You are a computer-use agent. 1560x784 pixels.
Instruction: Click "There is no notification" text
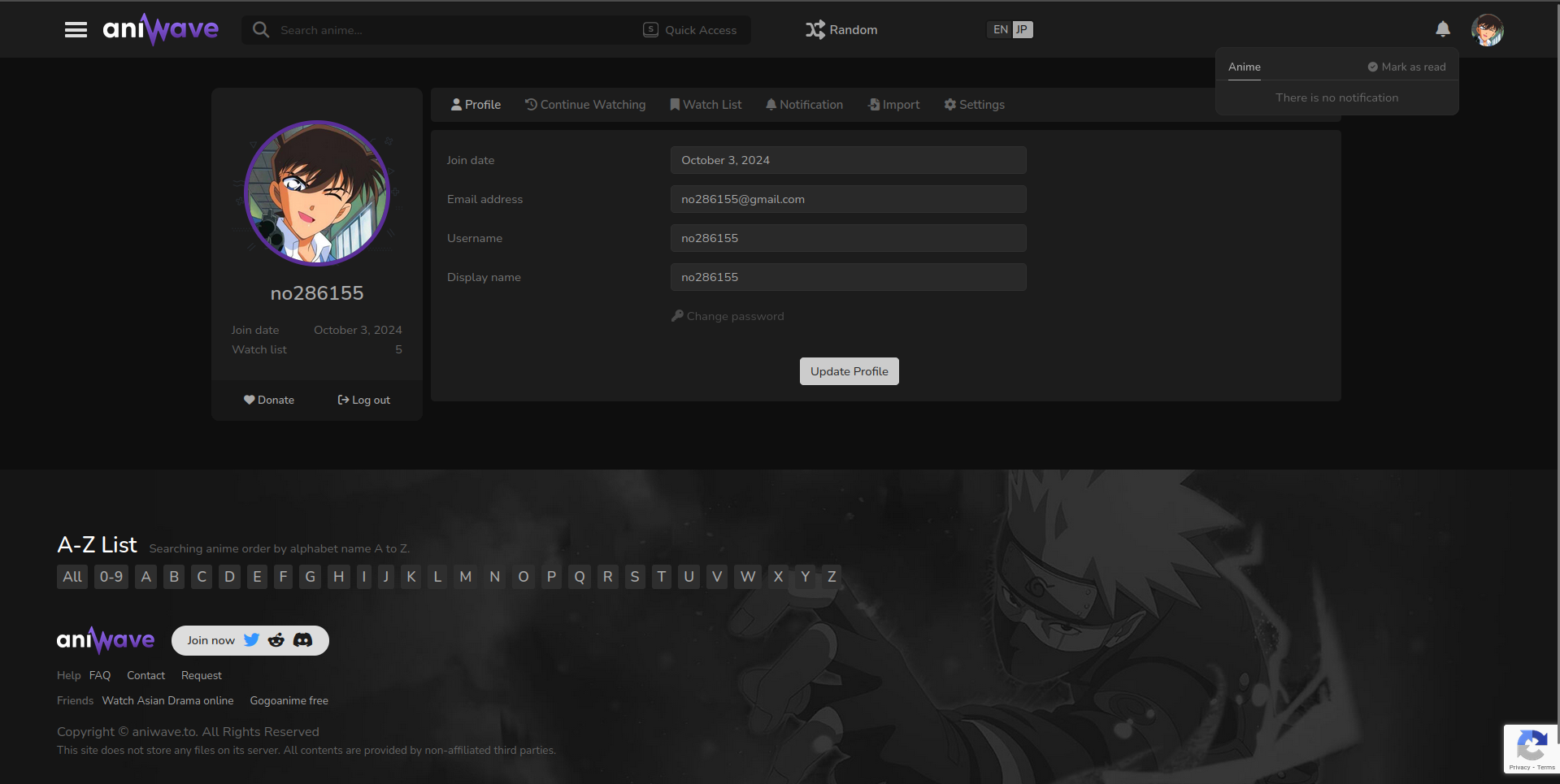coord(1337,97)
